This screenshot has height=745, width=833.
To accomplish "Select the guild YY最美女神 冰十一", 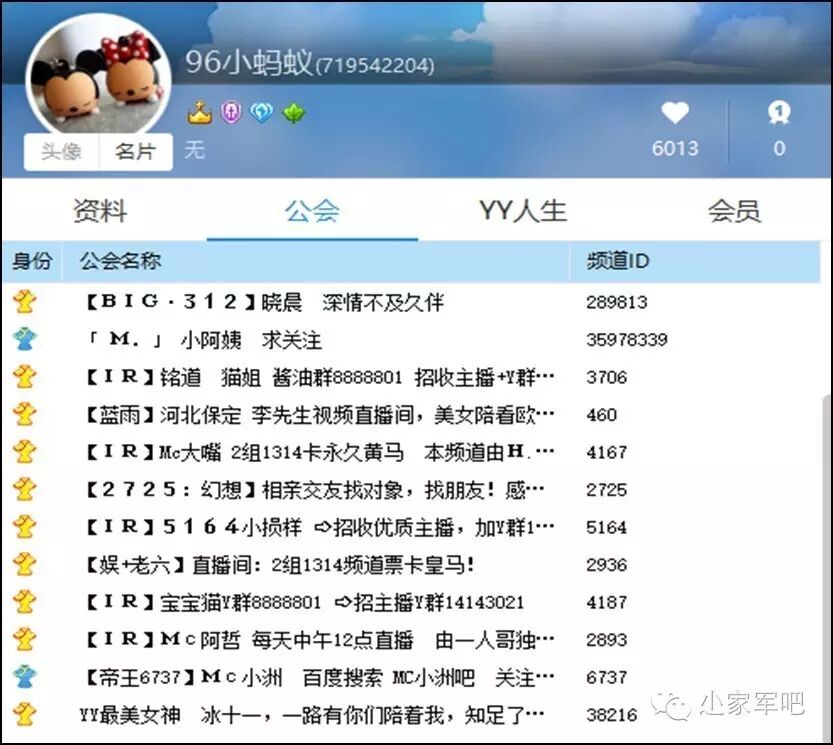I will point(312,715).
